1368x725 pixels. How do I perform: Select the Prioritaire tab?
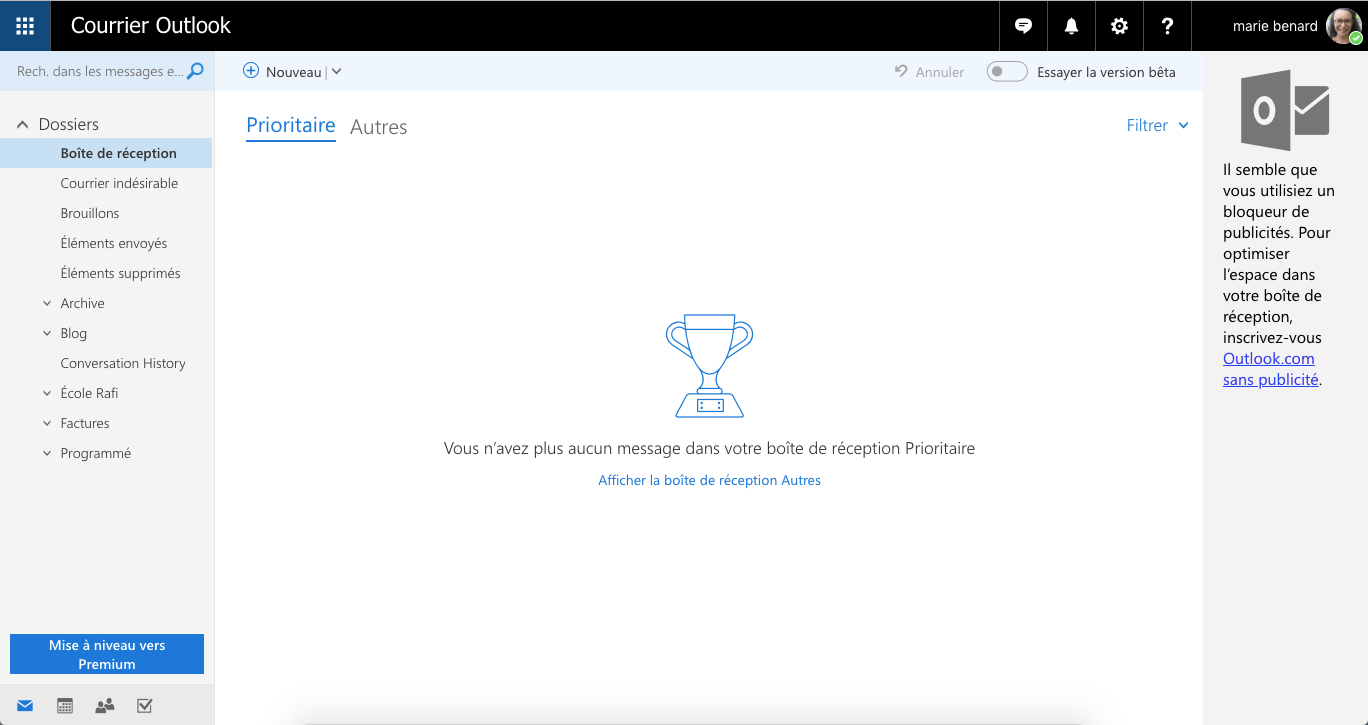pyautogui.click(x=290, y=126)
